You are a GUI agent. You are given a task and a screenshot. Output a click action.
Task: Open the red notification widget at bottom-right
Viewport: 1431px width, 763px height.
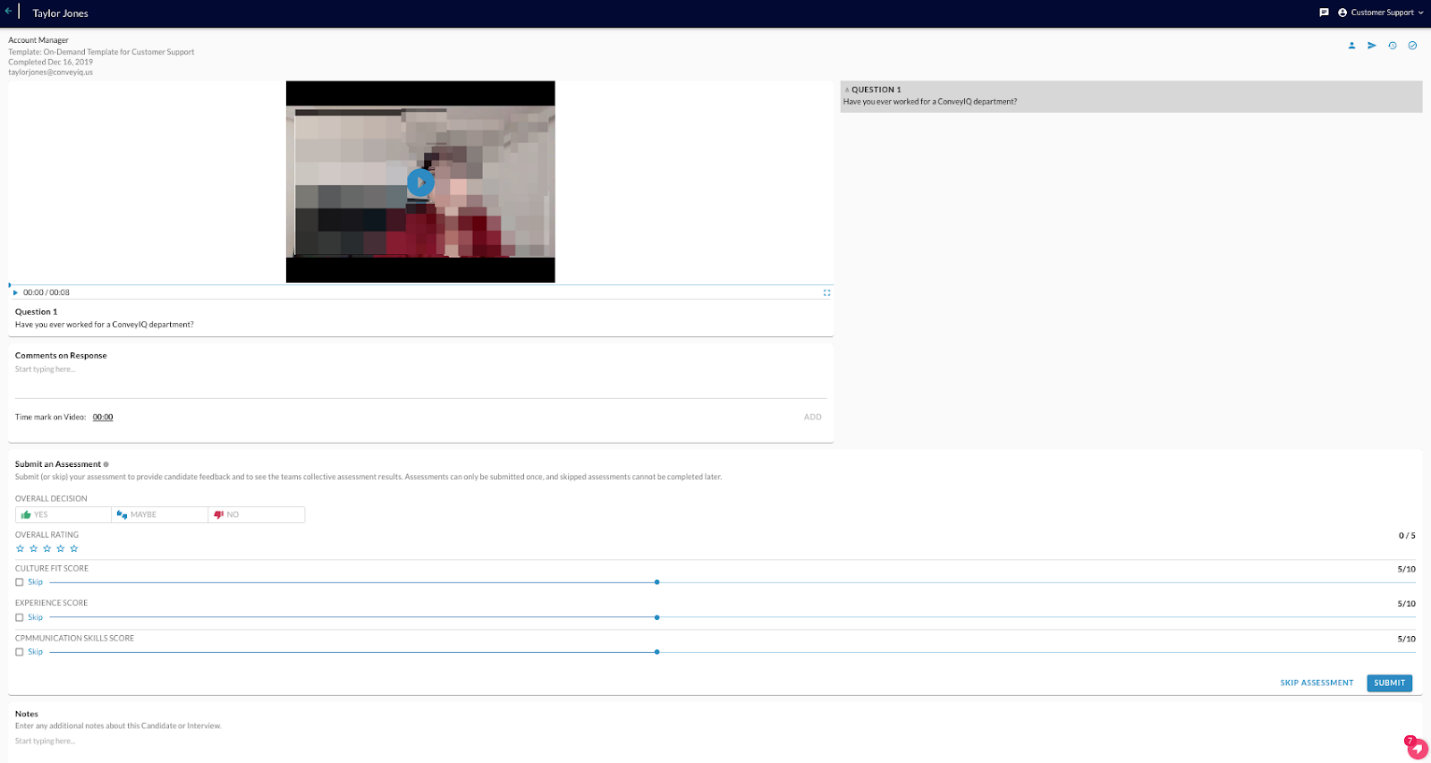pyautogui.click(x=1416, y=747)
